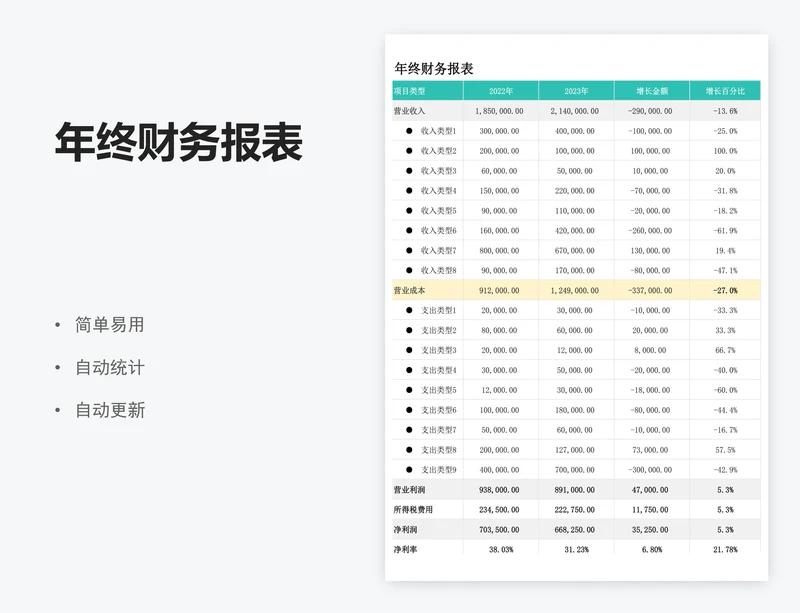This screenshot has height=613, width=800.
Task: Click 73,000.00 in the 支出类型8 row
Action: coord(650,450)
